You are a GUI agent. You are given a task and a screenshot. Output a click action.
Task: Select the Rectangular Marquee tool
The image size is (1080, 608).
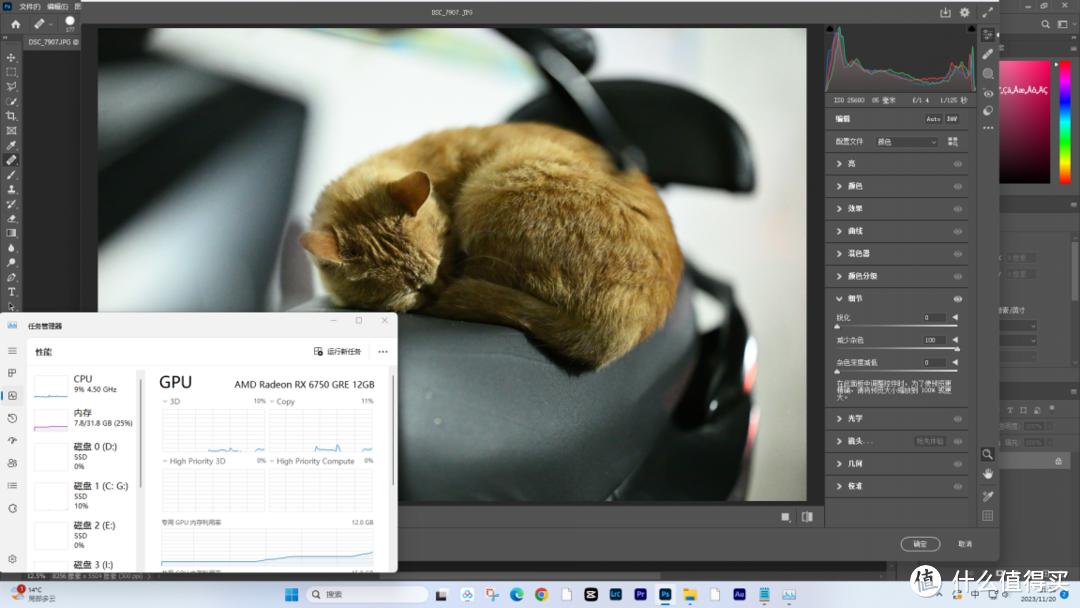[11, 72]
